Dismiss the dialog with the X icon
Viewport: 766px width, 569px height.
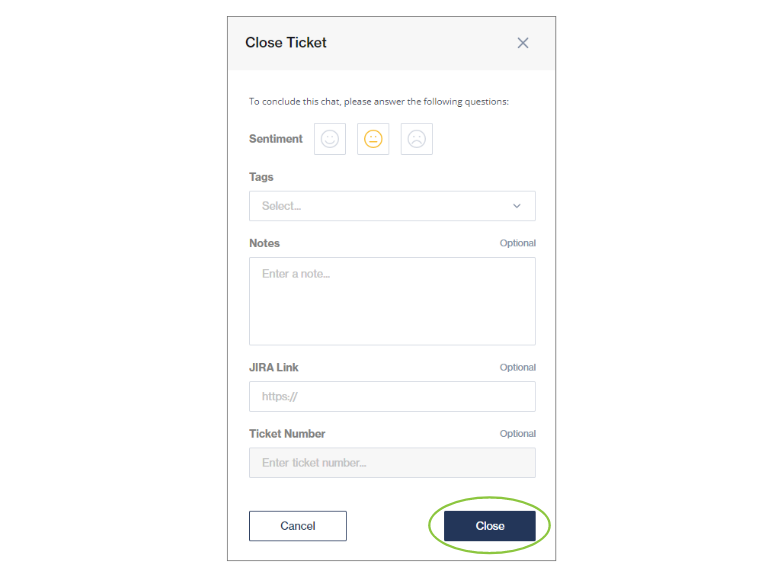click(523, 43)
